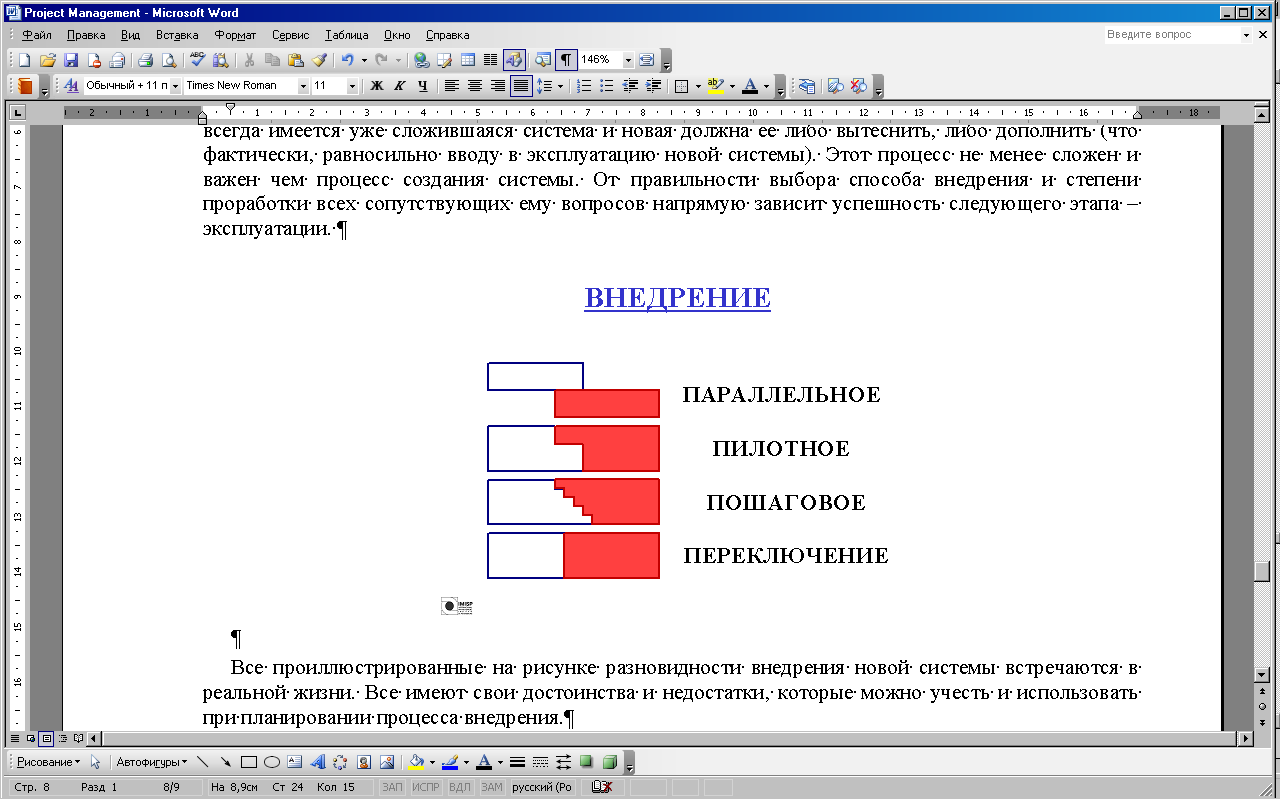
Task: Open the Правка menu
Action: [x=86, y=35]
